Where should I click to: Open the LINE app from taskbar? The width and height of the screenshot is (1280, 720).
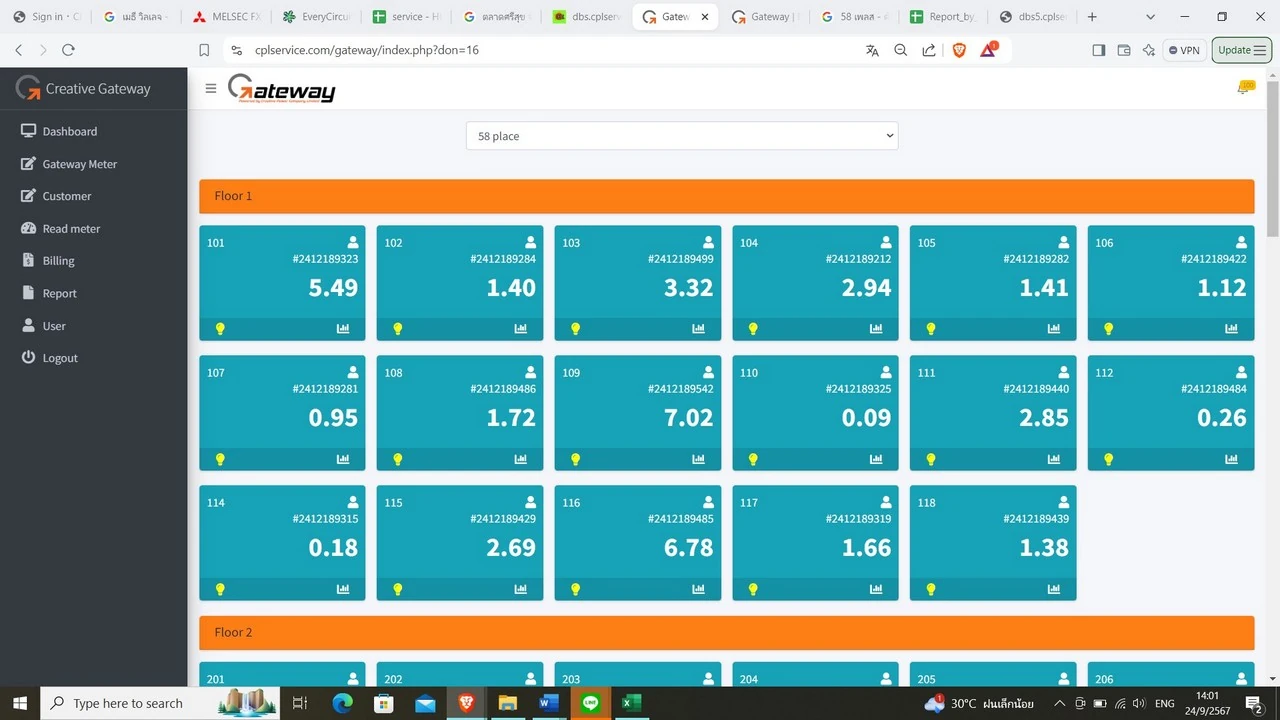(590, 704)
